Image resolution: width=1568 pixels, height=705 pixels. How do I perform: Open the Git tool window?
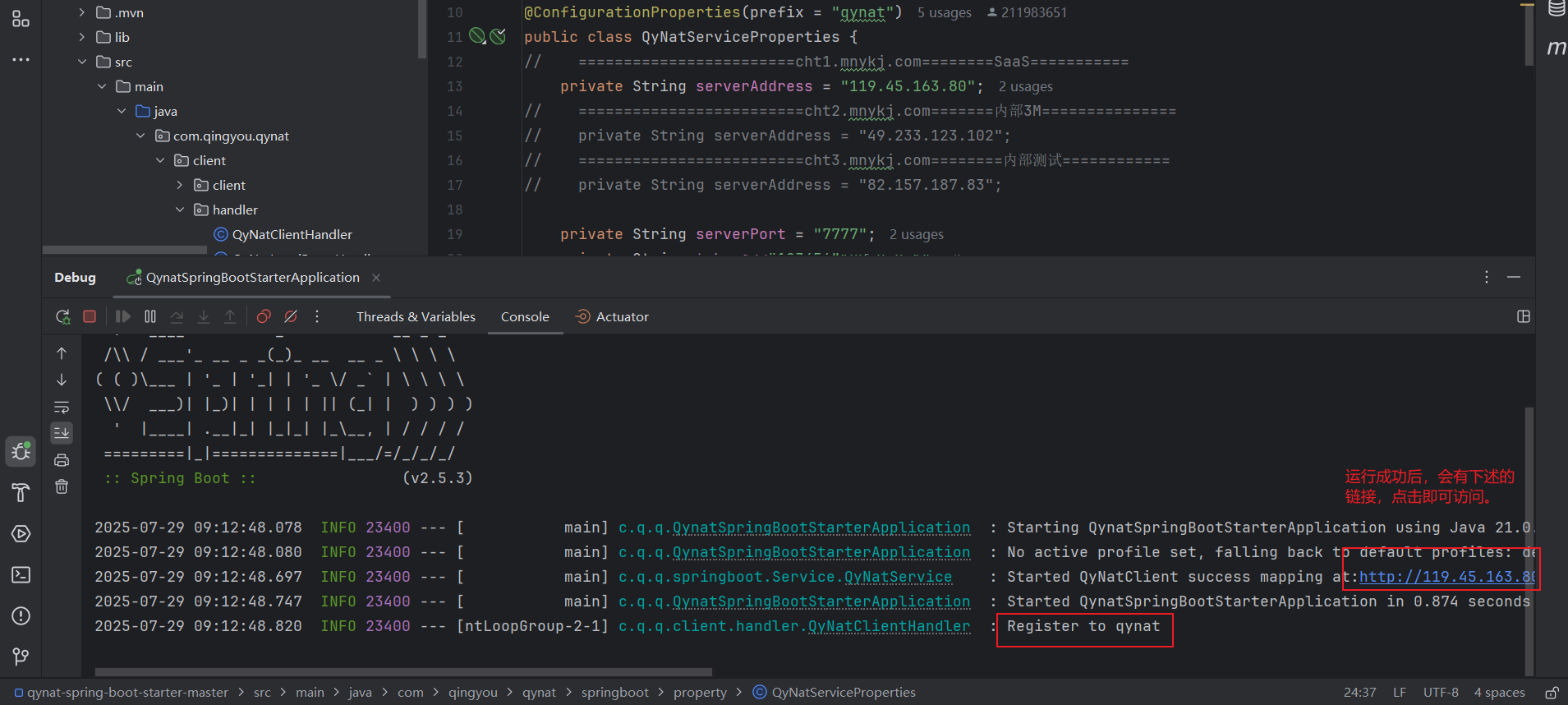pyautogui.click(x=21, y=656)
